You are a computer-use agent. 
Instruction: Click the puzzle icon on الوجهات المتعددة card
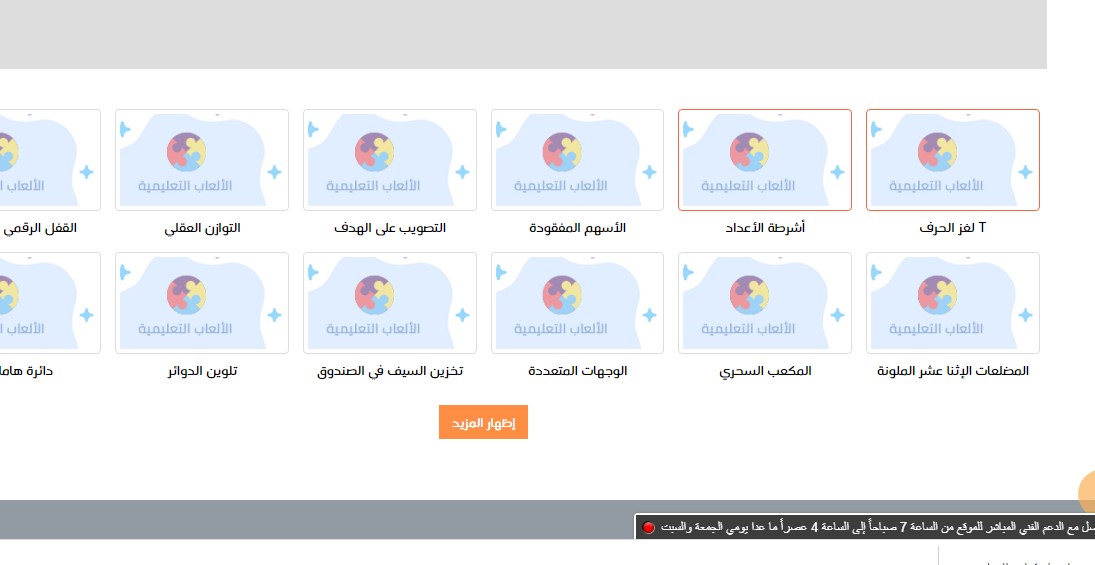[561, 295]
